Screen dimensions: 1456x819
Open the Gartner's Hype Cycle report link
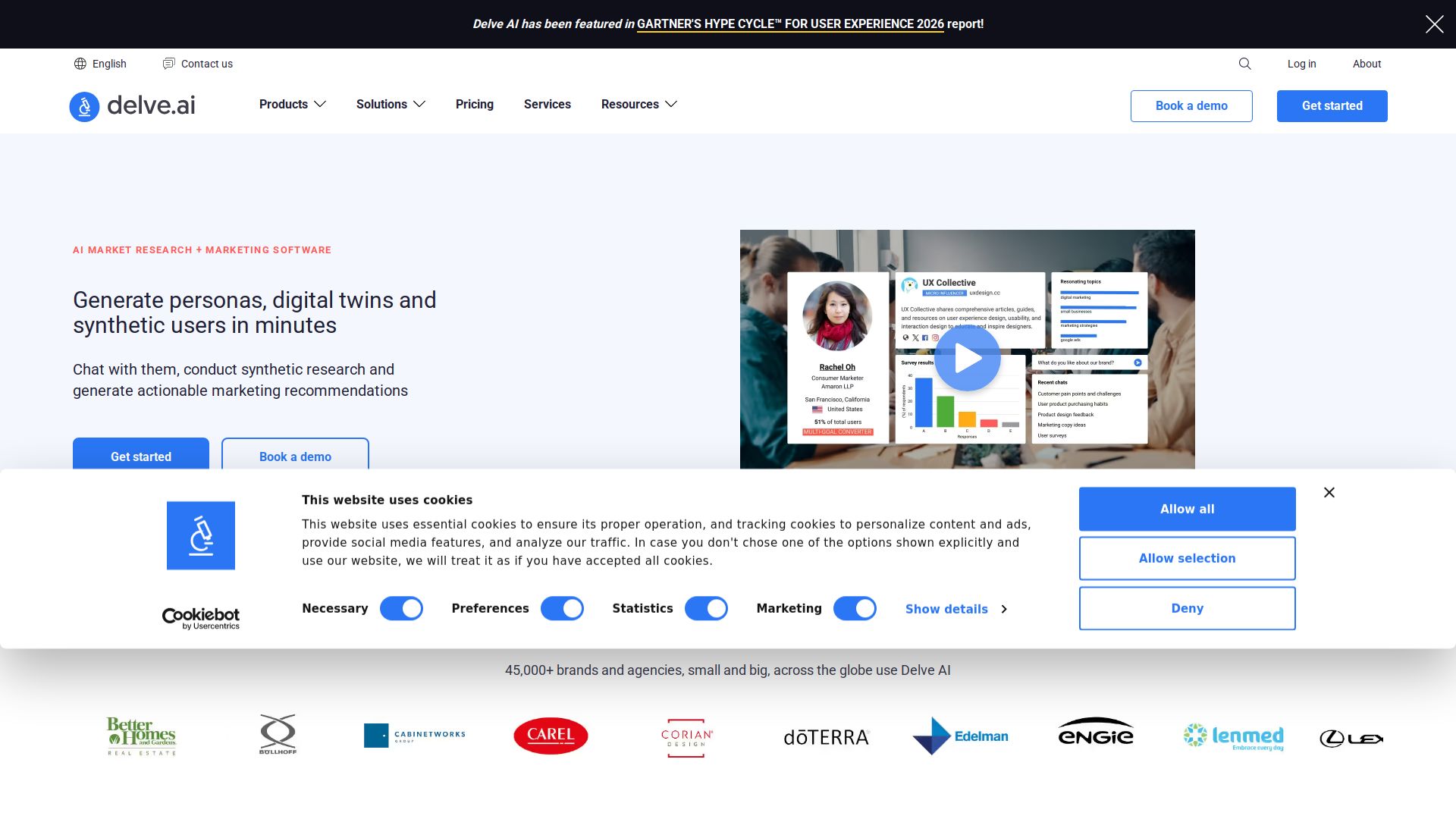click(790, 24)
